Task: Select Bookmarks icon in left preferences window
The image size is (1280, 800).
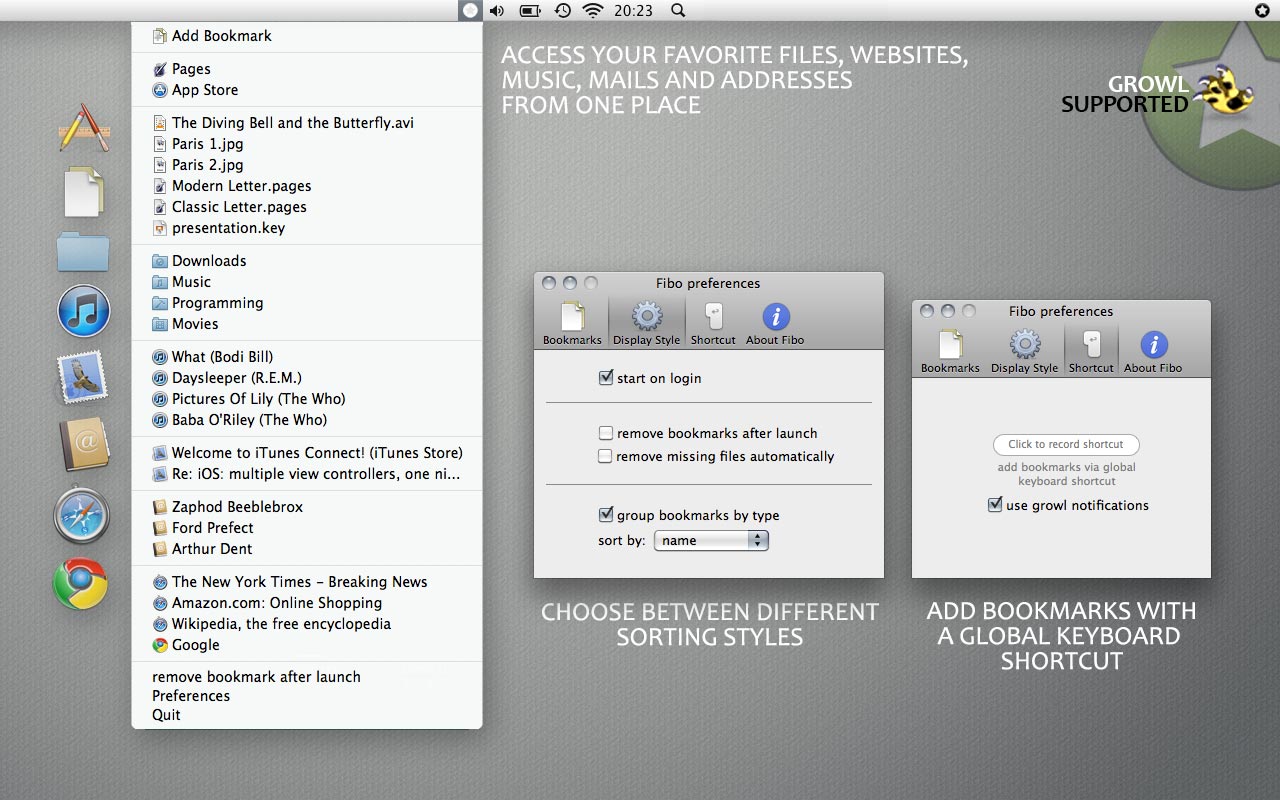Action: pyautogui.click(x=572, y=323)
